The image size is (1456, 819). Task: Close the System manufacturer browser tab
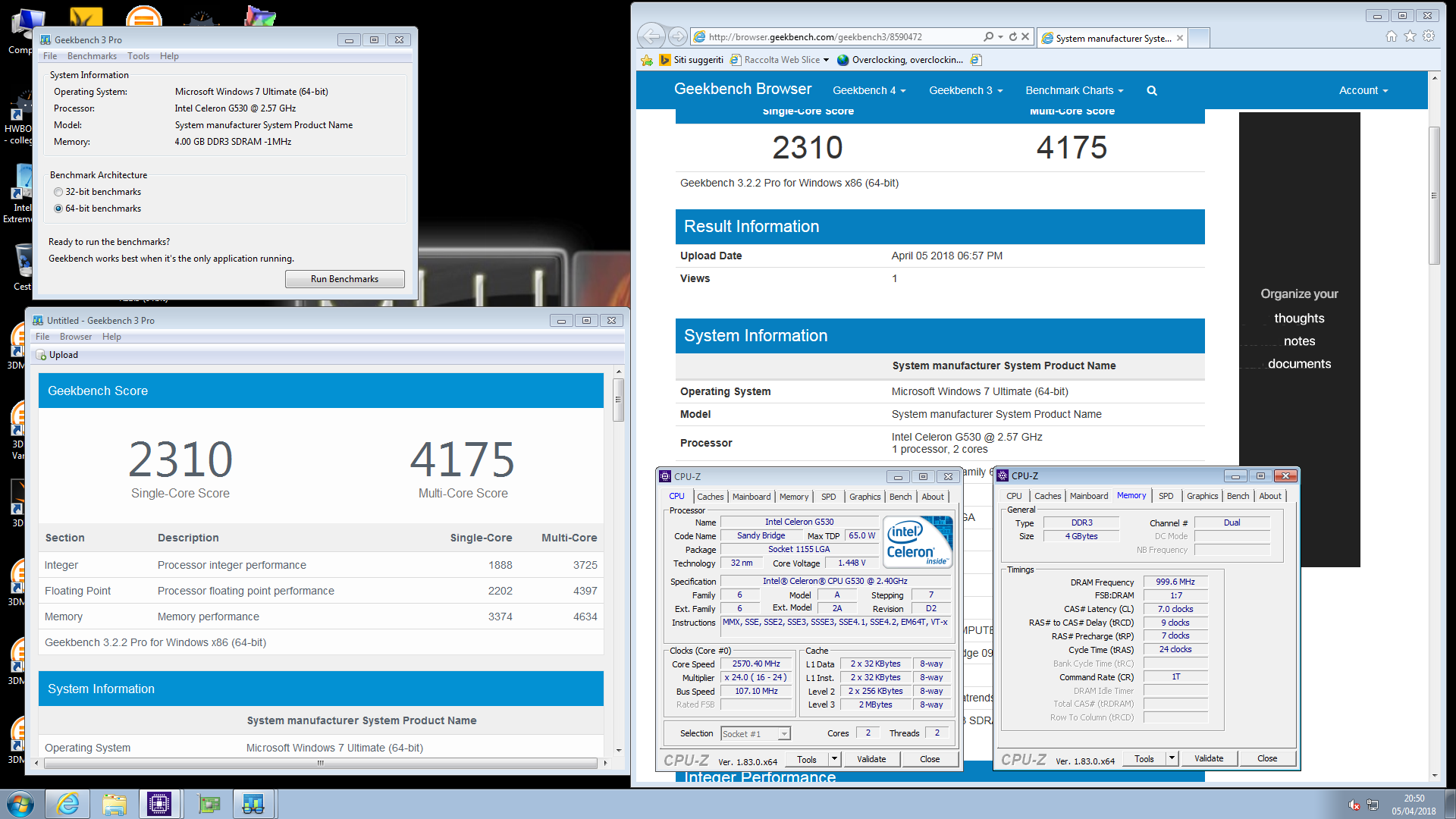coord(1180,38)
